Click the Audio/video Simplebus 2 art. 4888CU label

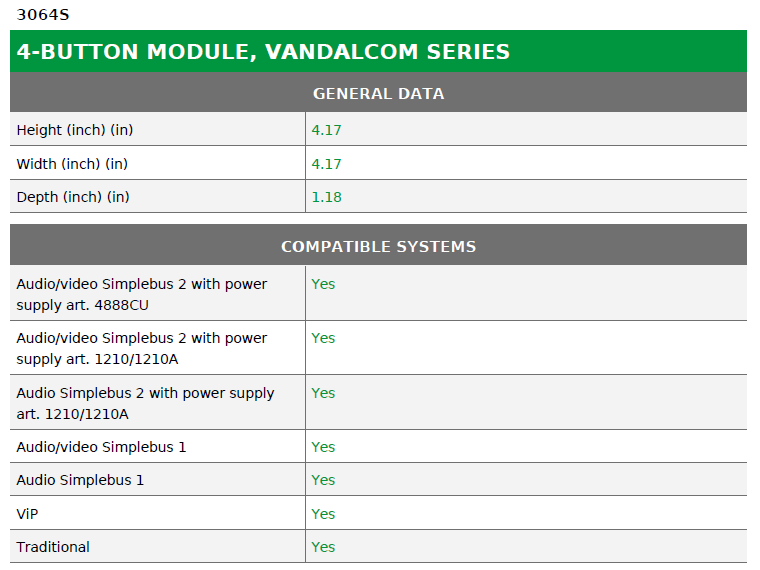tap(142, 294)
